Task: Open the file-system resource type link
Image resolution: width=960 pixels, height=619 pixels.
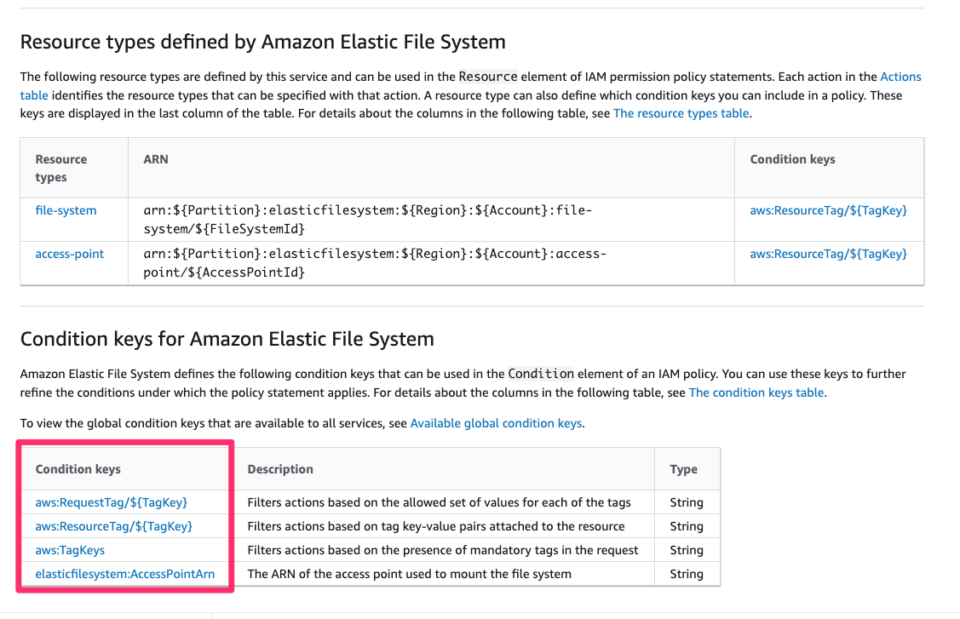Action: point(66,210)
